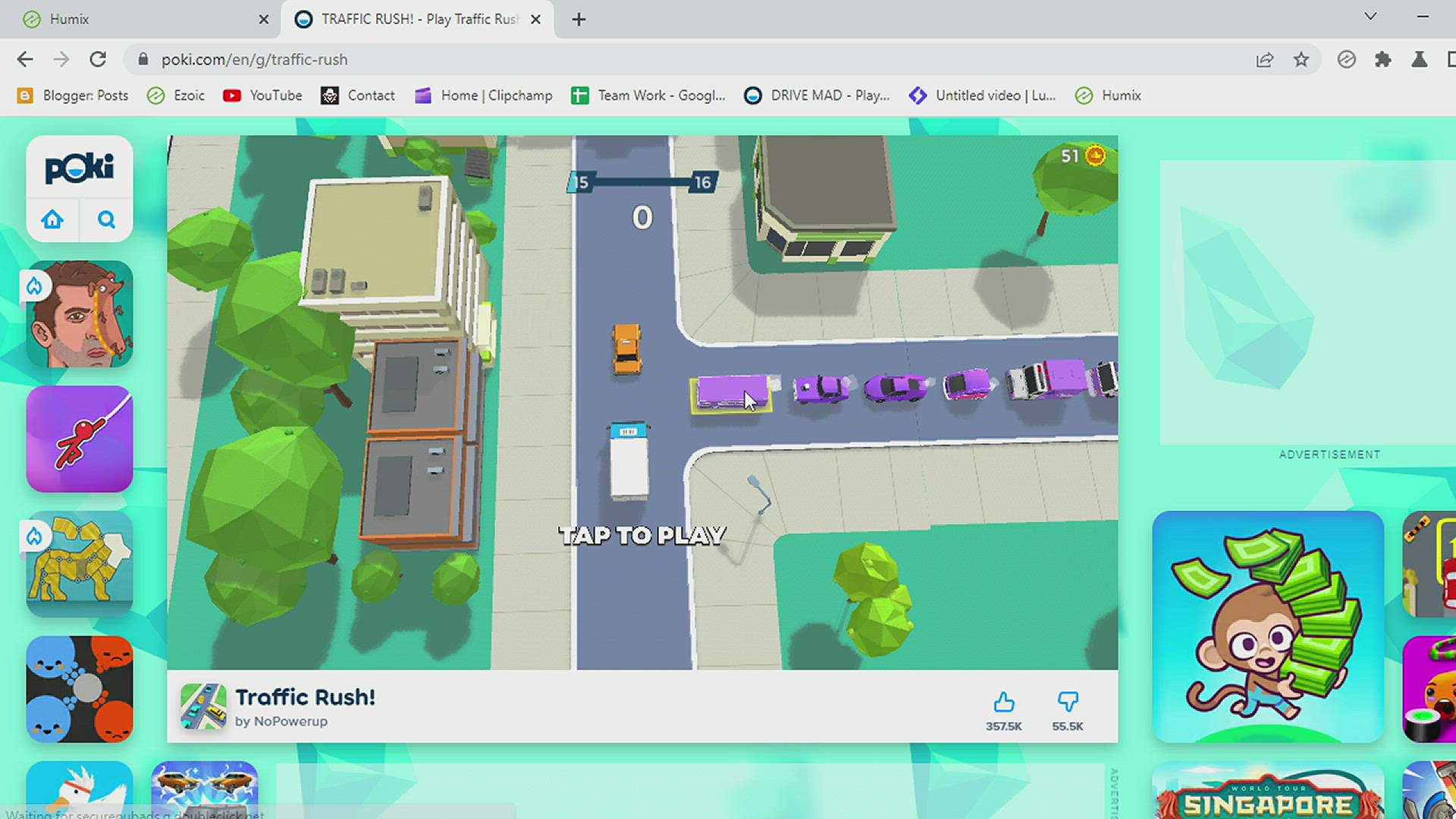Expand the tab search chevron dropdown
This screenshot has height=819, width=1456.
[1370, 17]
